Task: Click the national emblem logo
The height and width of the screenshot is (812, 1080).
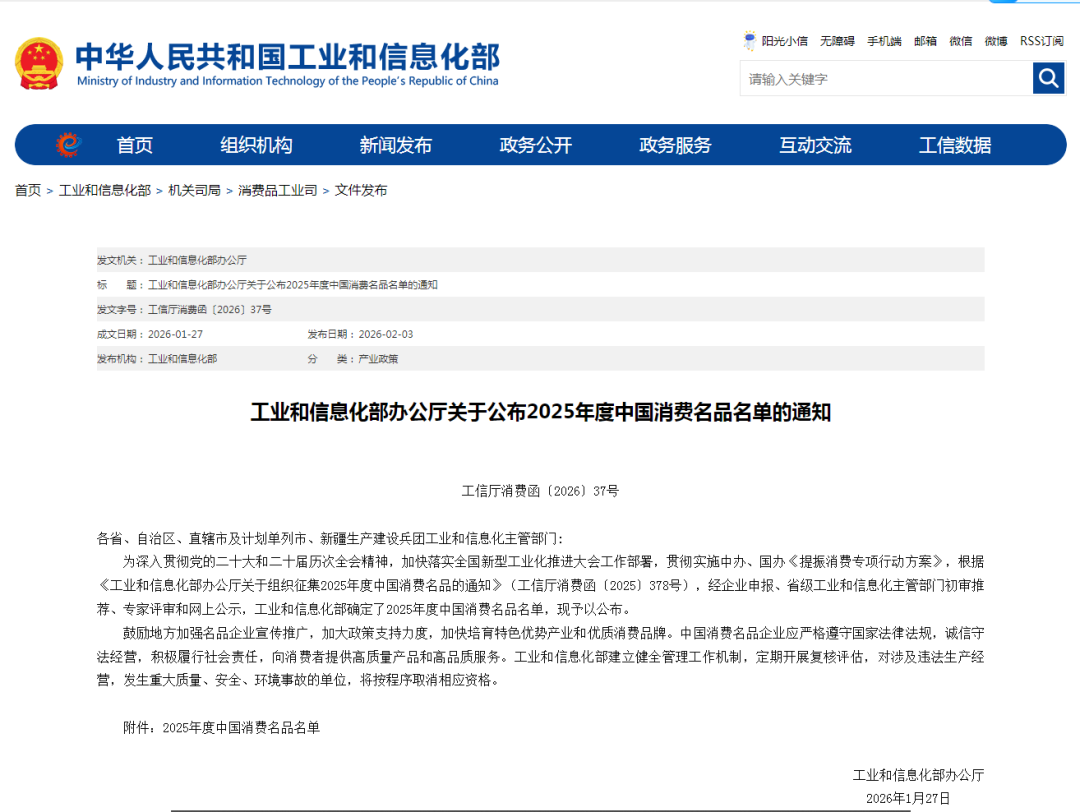Action: click(x=39, y=64)
